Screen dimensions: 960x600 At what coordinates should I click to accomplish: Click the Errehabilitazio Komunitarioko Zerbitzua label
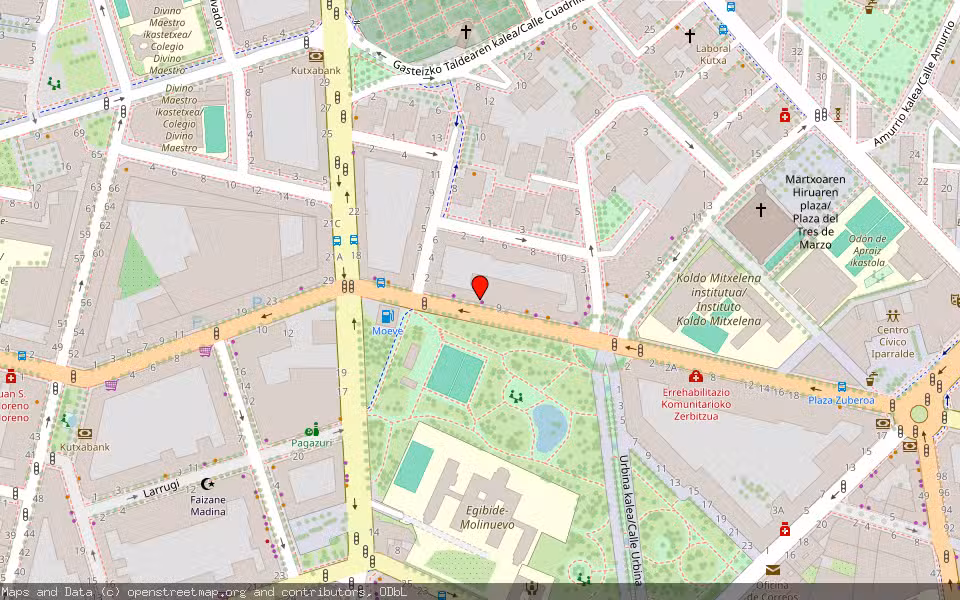(x=696, y=404)
